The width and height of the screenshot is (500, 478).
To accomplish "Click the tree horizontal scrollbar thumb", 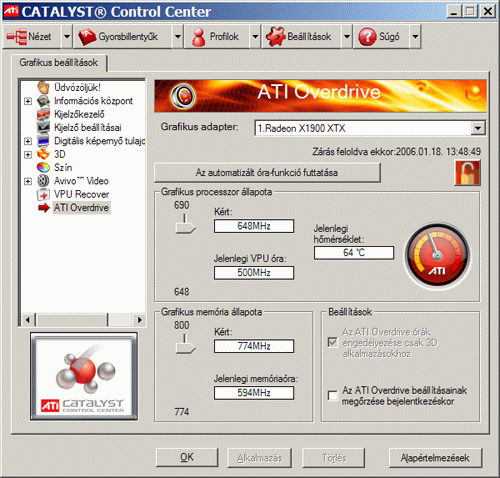I will coord(72,320).
